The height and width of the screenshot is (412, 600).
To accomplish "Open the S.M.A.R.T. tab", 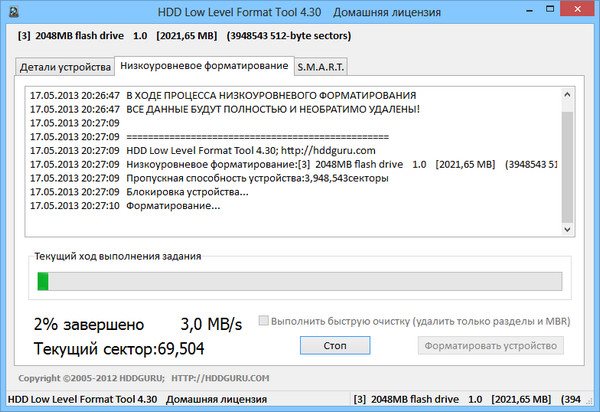I will point(320,68).
